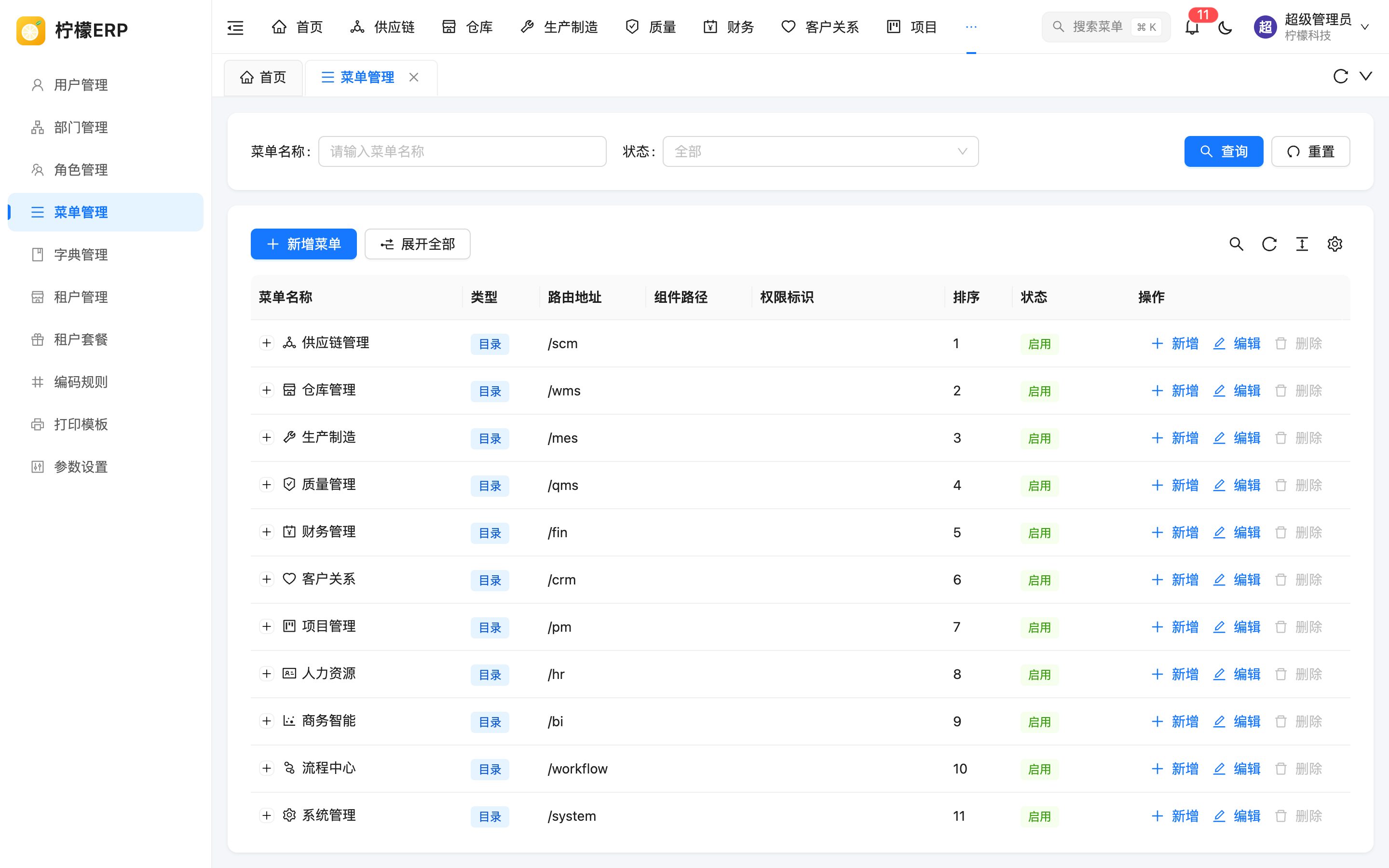Image resolution: width=1389 pixels, height=868 pixels.
Task: Click the tab bar refresh icon
Action: click(x=1340, y=76)
